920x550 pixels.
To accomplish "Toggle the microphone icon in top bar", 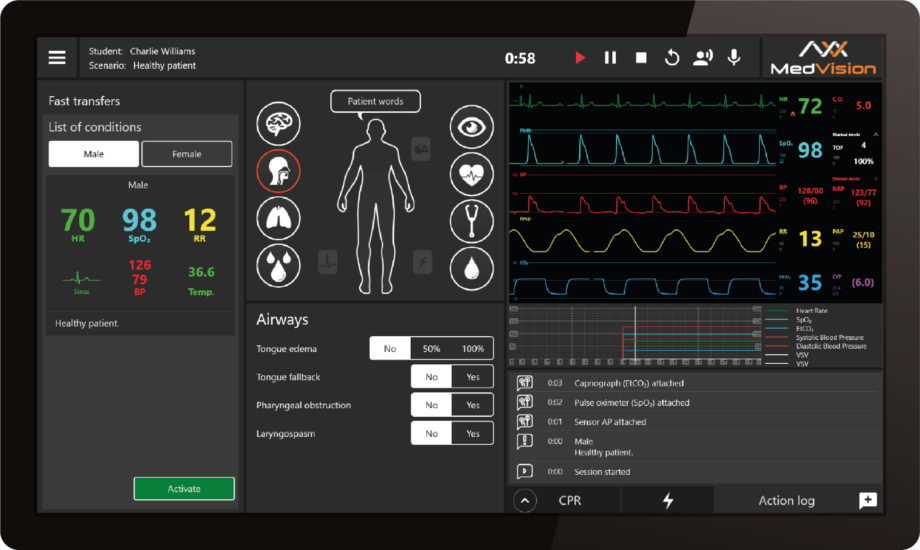I will click(734, 58).
